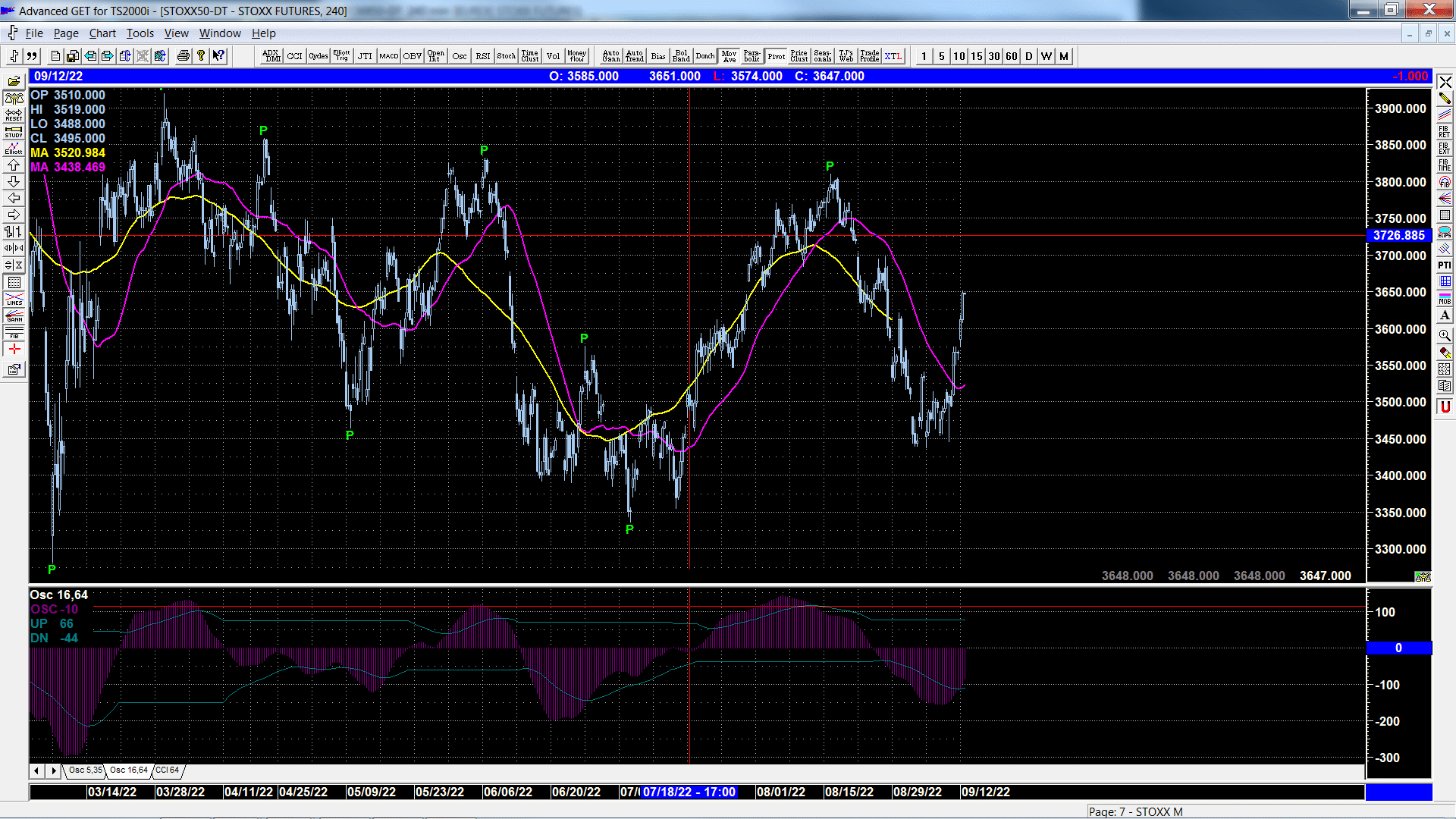Select the FIB tool in left sidebar
Image resolution: width=1456 pixels, height=819 pixels.
pos(14,332)
